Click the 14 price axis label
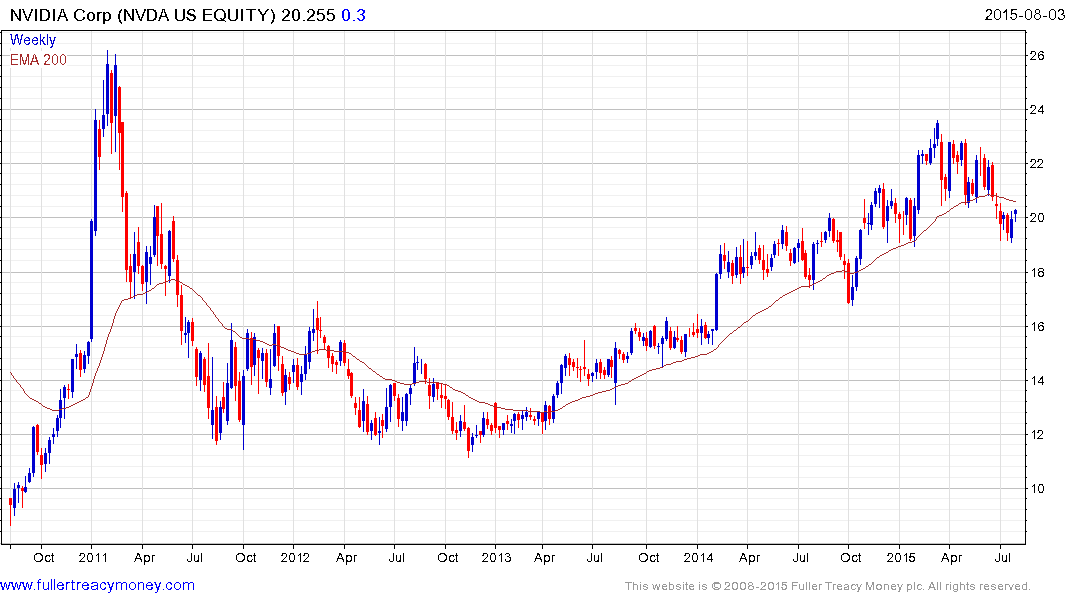 coord(1037,381)
